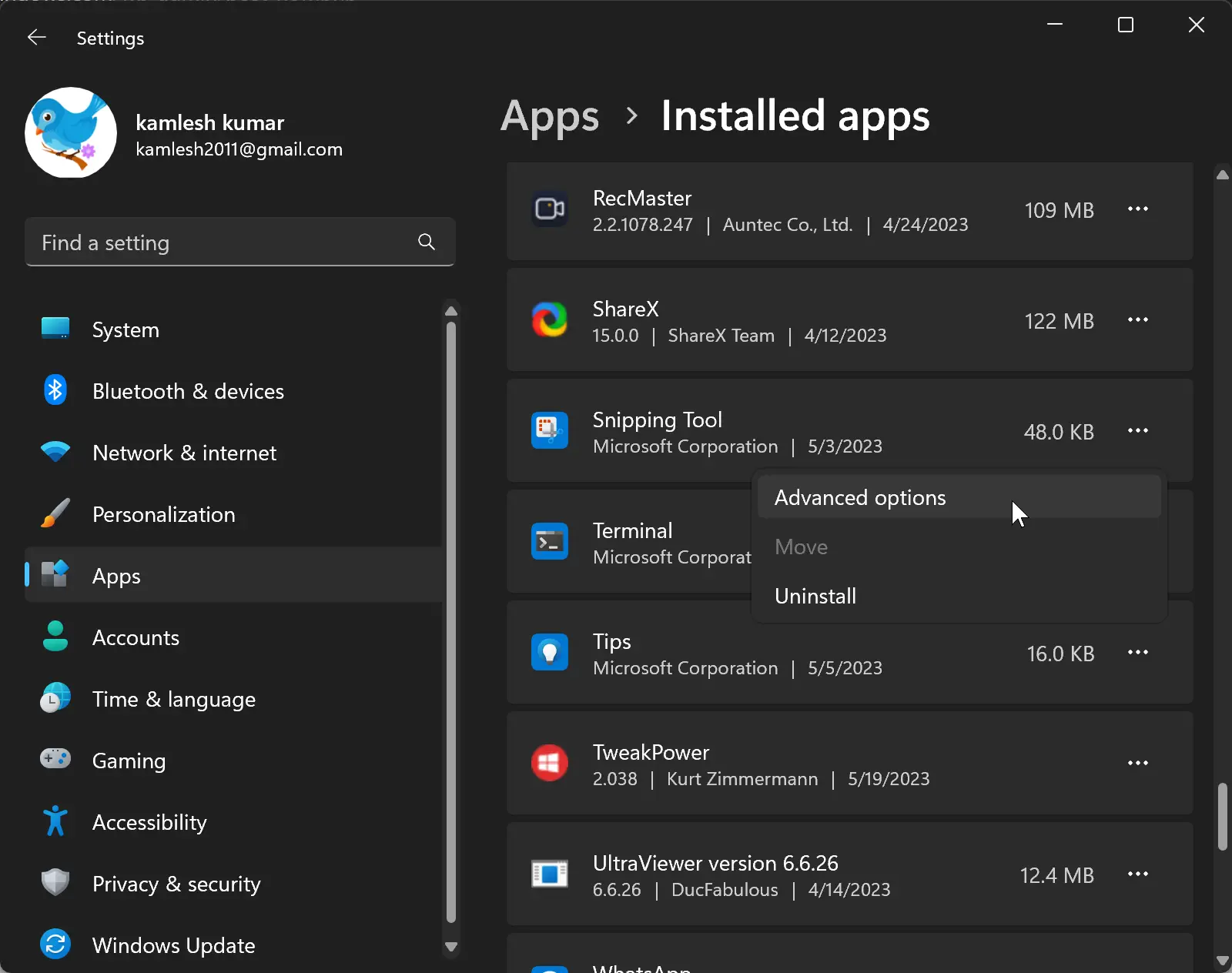Select the Apps sidebar icon
The height and width of the screenshot is (973, 1232).
click(x=55, y=575)
